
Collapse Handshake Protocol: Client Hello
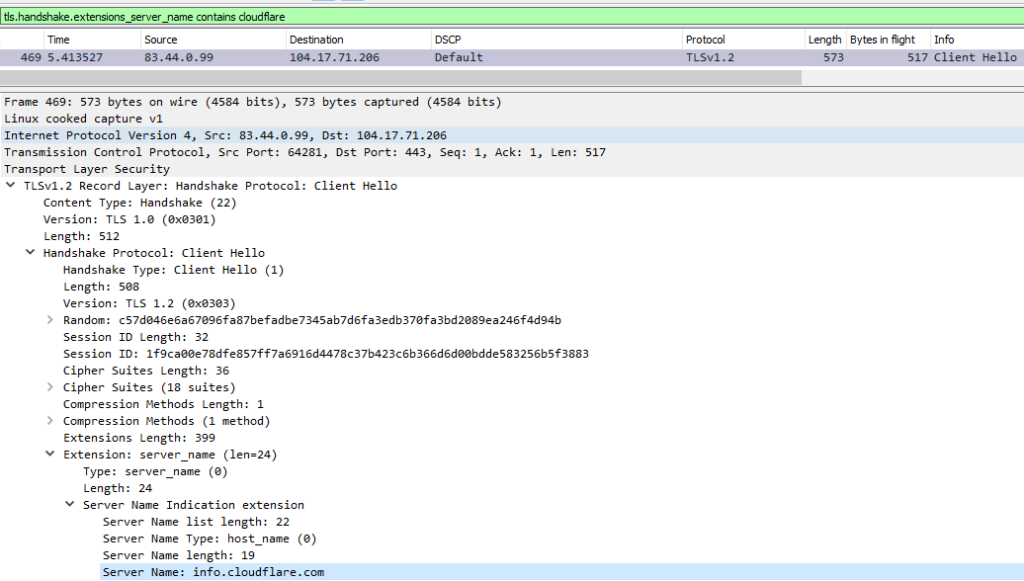(31, 252)
